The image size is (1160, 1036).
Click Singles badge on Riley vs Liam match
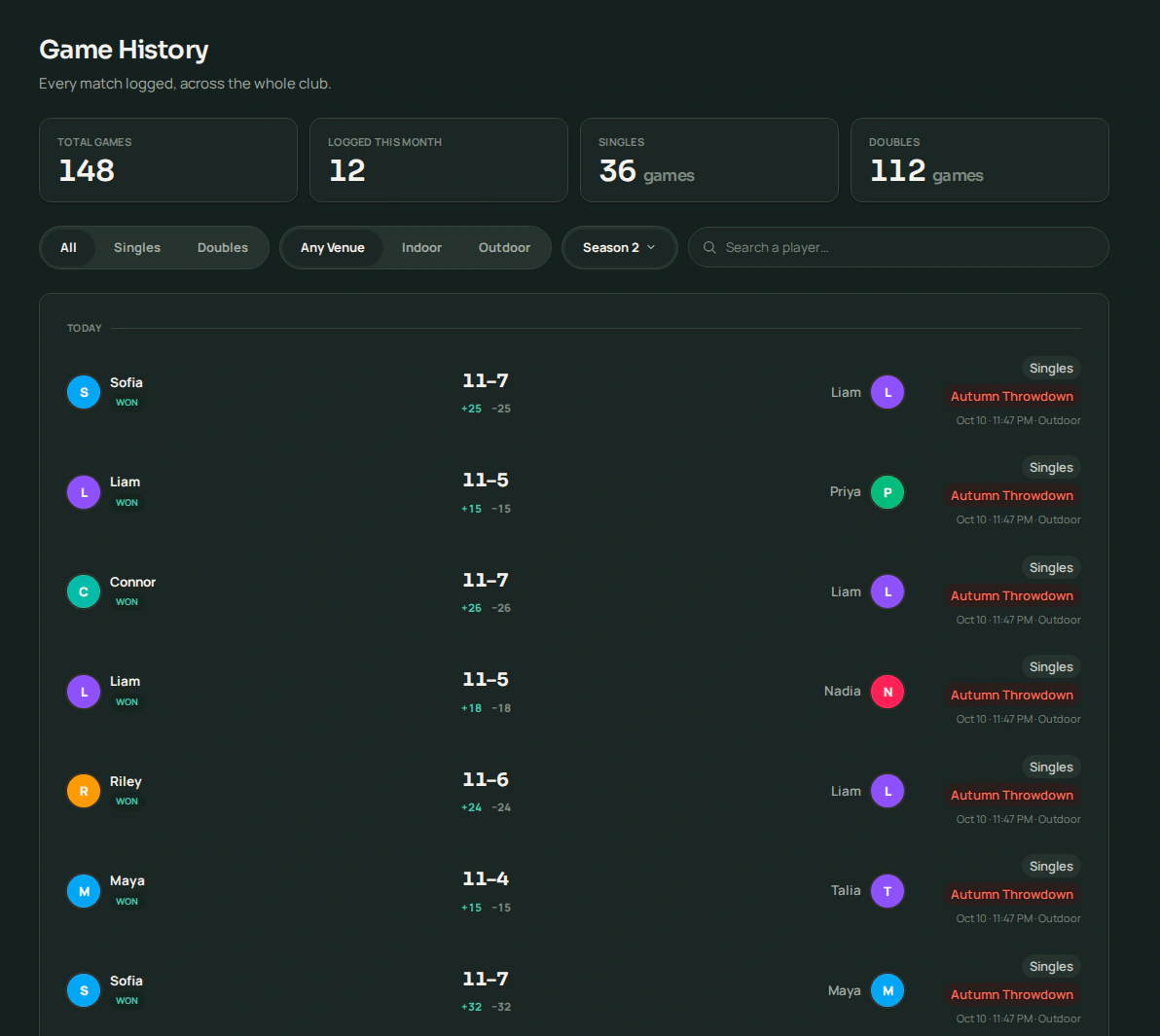click(x=1050, y=767)
